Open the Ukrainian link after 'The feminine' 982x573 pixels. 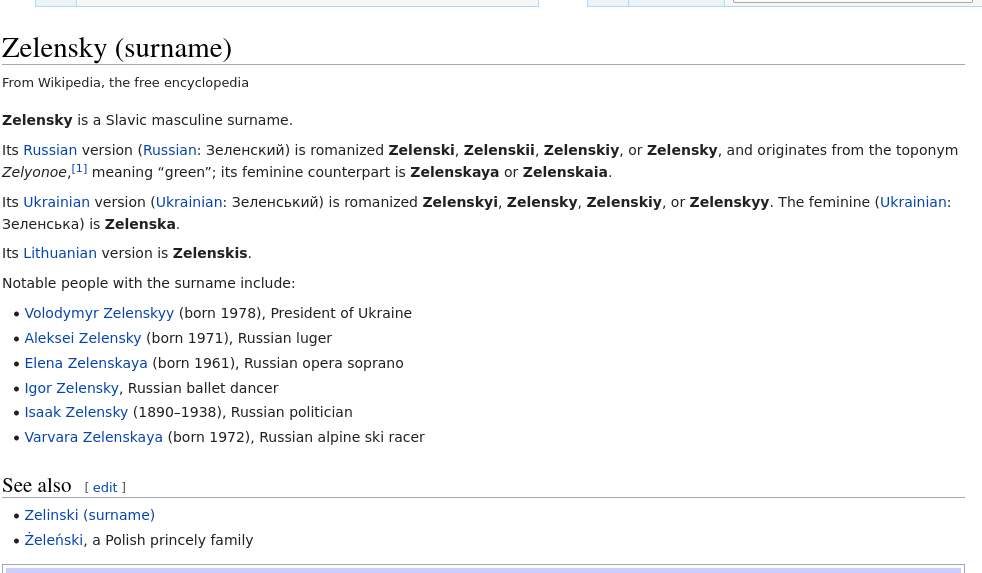[x=913, y=202]
